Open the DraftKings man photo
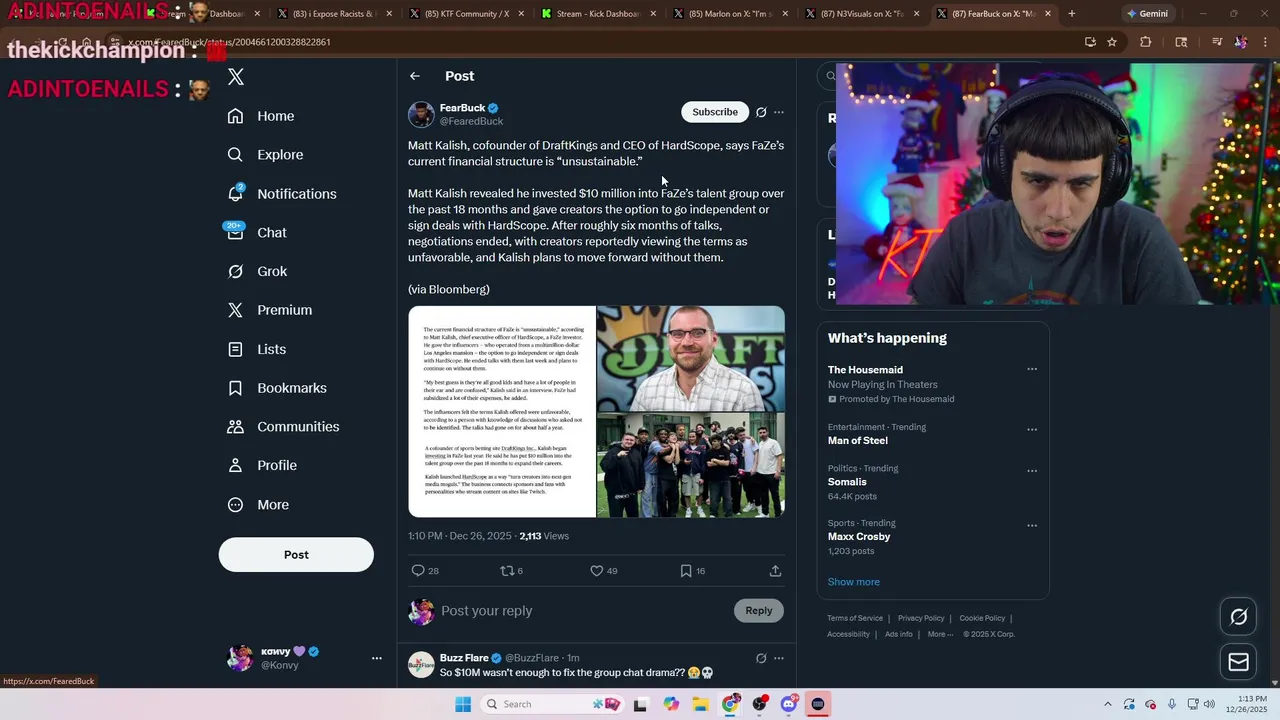This screenshot has width=1280, height=720. coord(691,358)
